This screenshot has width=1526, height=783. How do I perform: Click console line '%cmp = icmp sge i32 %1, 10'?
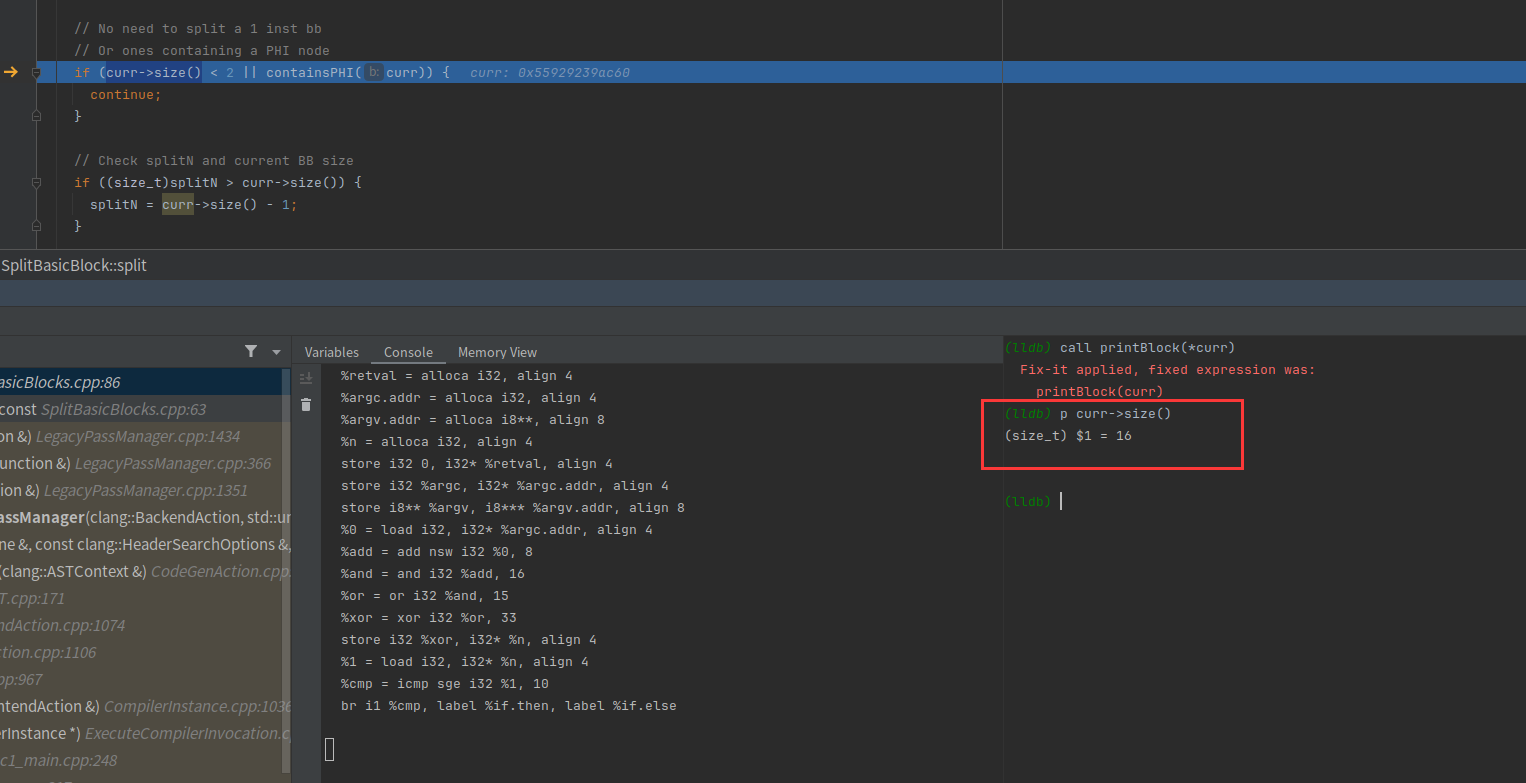[444, 684]
